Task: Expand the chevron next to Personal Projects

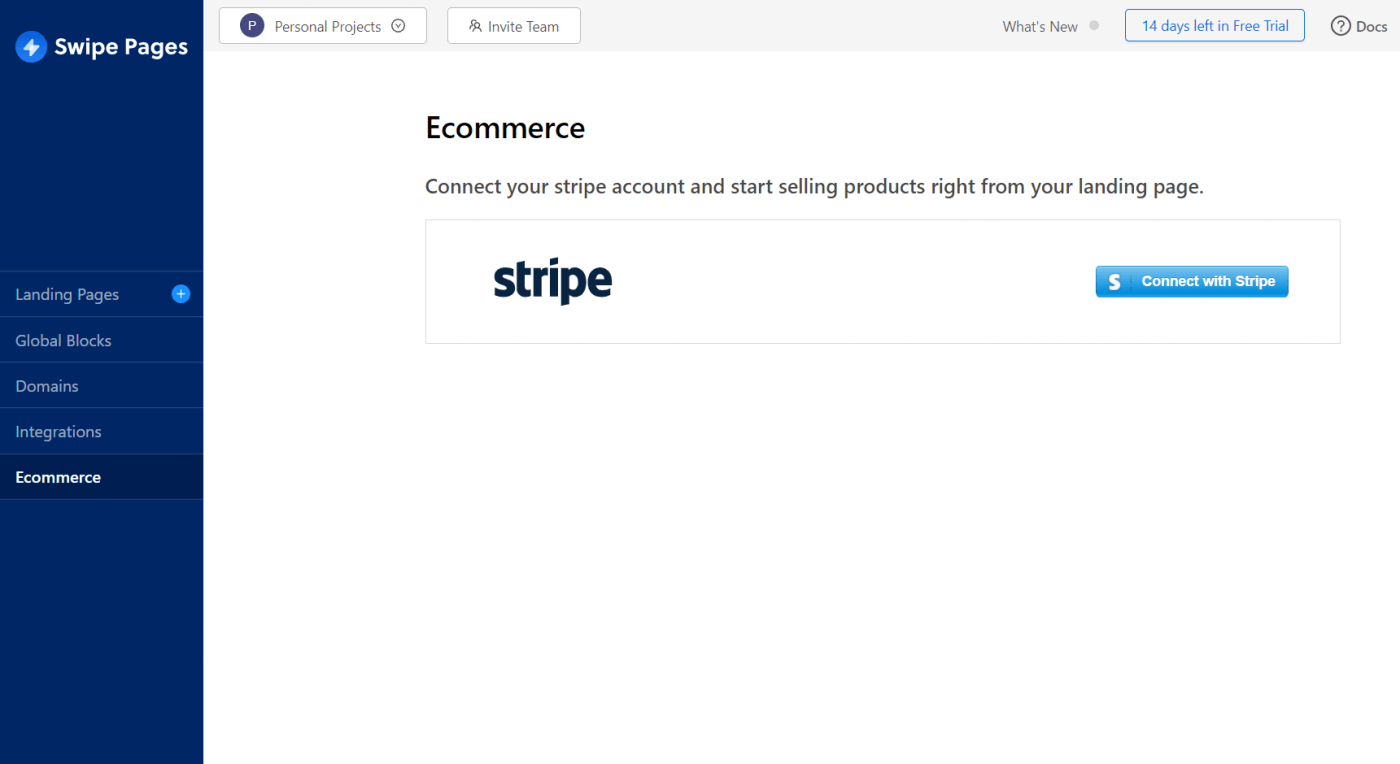Action: point(399,25)
